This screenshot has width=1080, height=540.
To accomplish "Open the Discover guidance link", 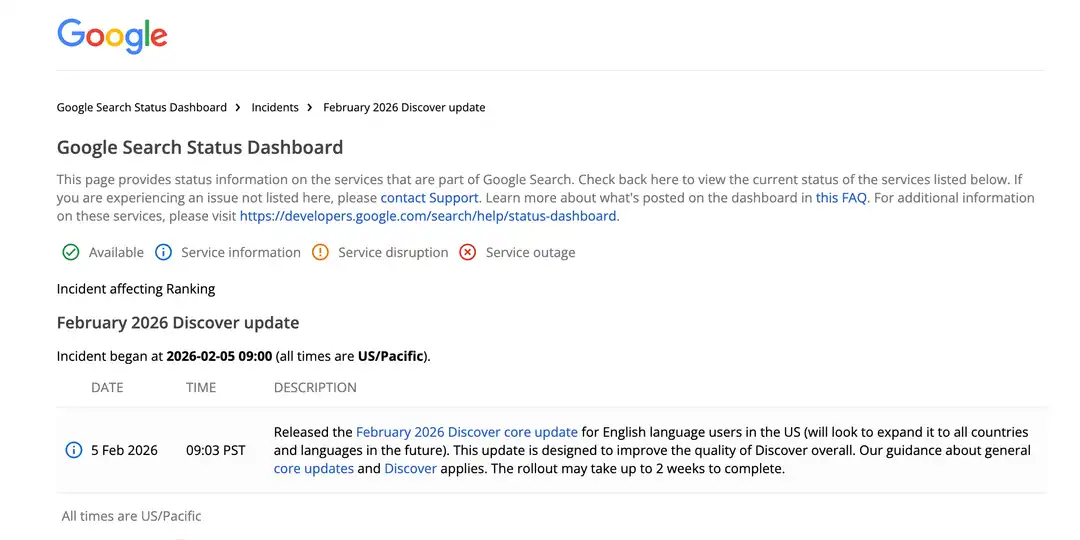I will [x=410, y=468].
